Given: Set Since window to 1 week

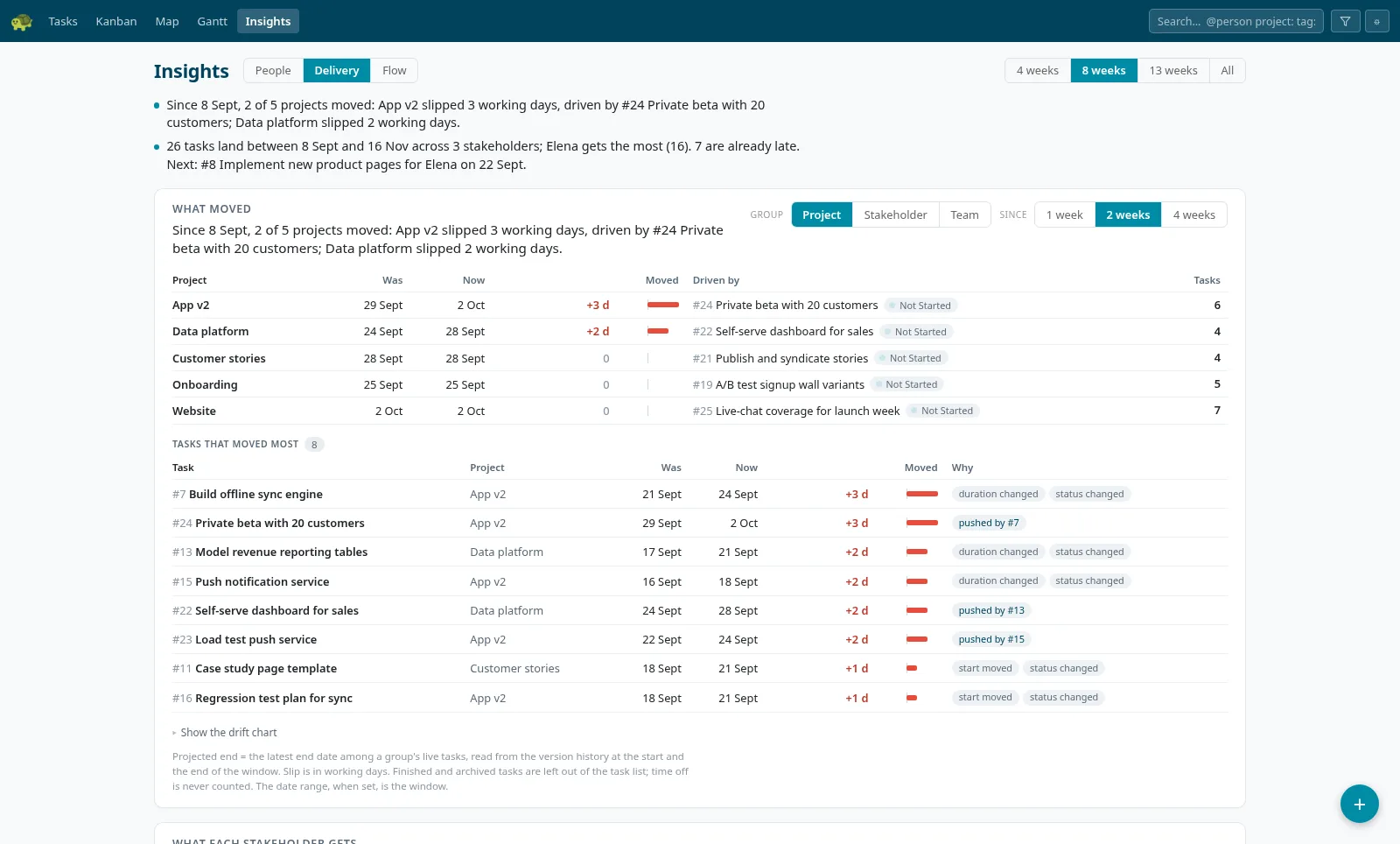Looking at the screenshot, I should click(1065, 215).
